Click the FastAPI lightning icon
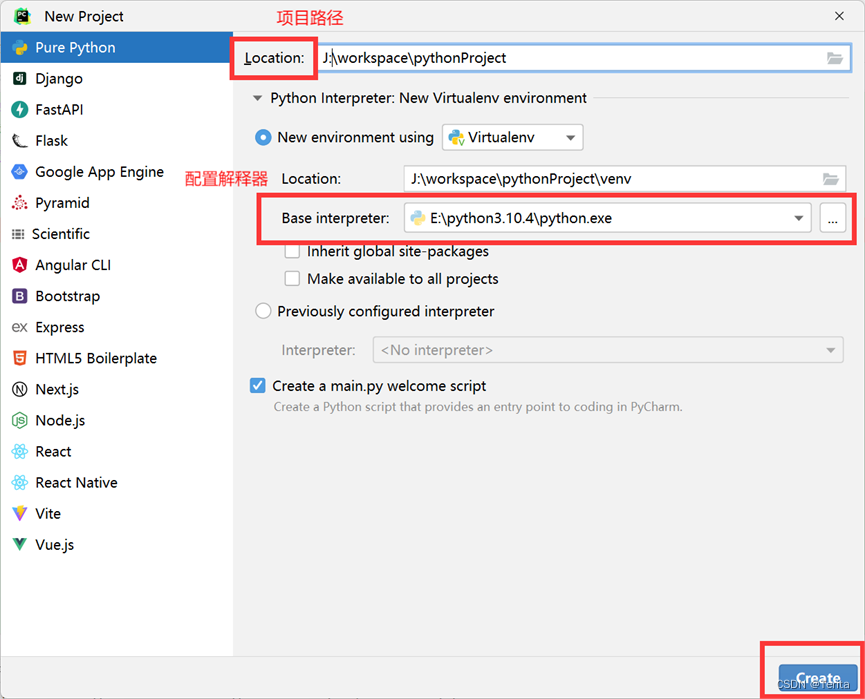This screenshot has height=699, width=865. tap(20, 109)
